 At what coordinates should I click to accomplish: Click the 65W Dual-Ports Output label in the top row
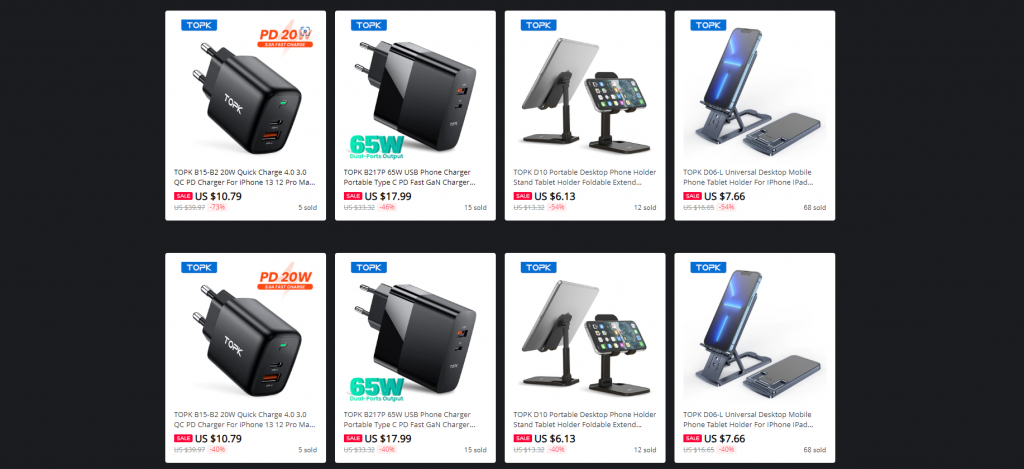coord(377,147)
